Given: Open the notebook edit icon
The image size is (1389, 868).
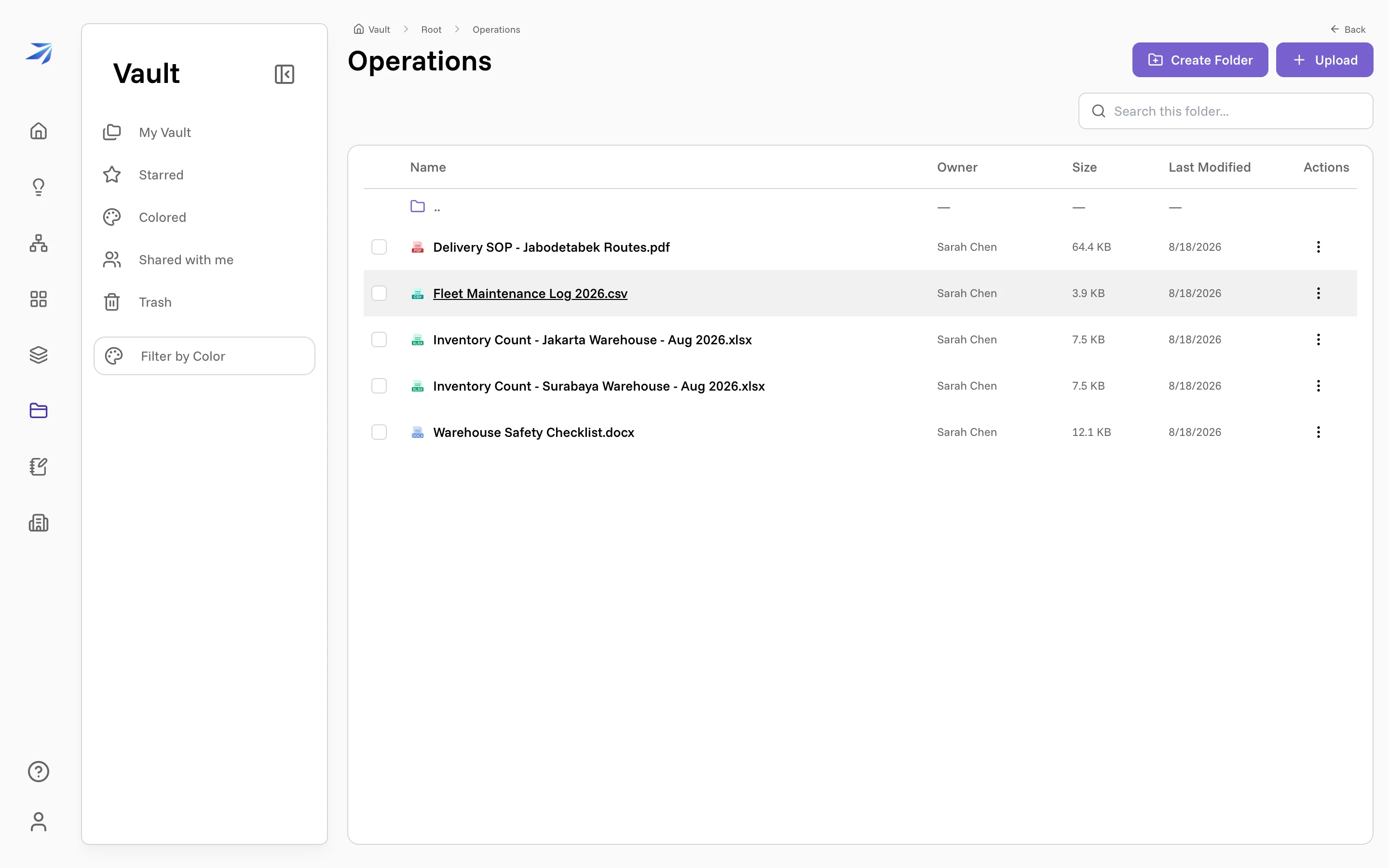Looking at the screenshot, I should tap(39, 467).
